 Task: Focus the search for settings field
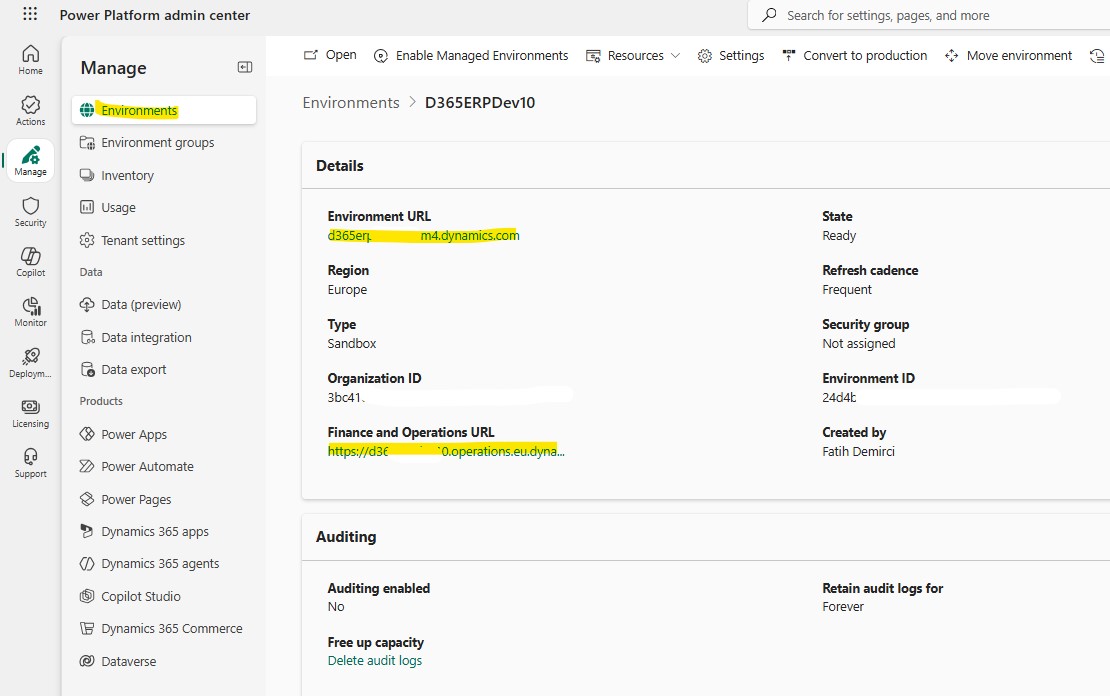(x=929, y=16)
